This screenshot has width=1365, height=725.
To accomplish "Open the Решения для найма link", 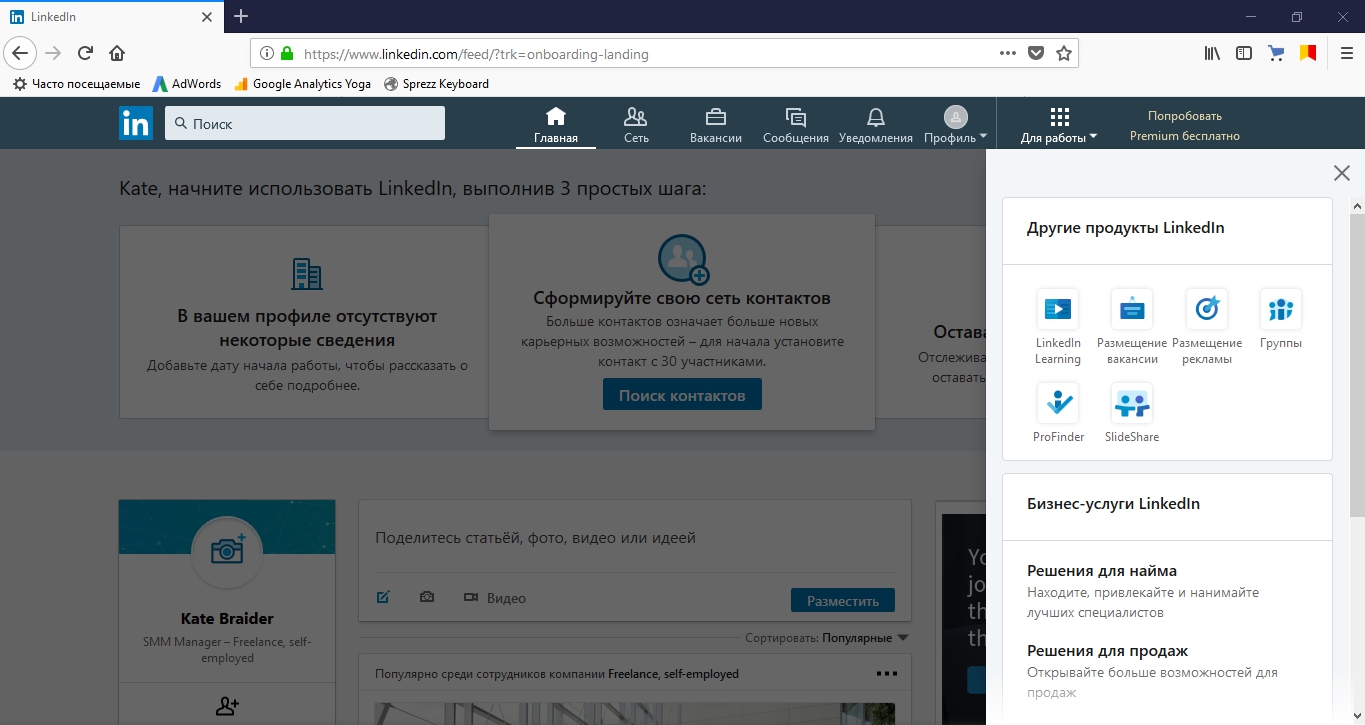I will pos(1102,571).
